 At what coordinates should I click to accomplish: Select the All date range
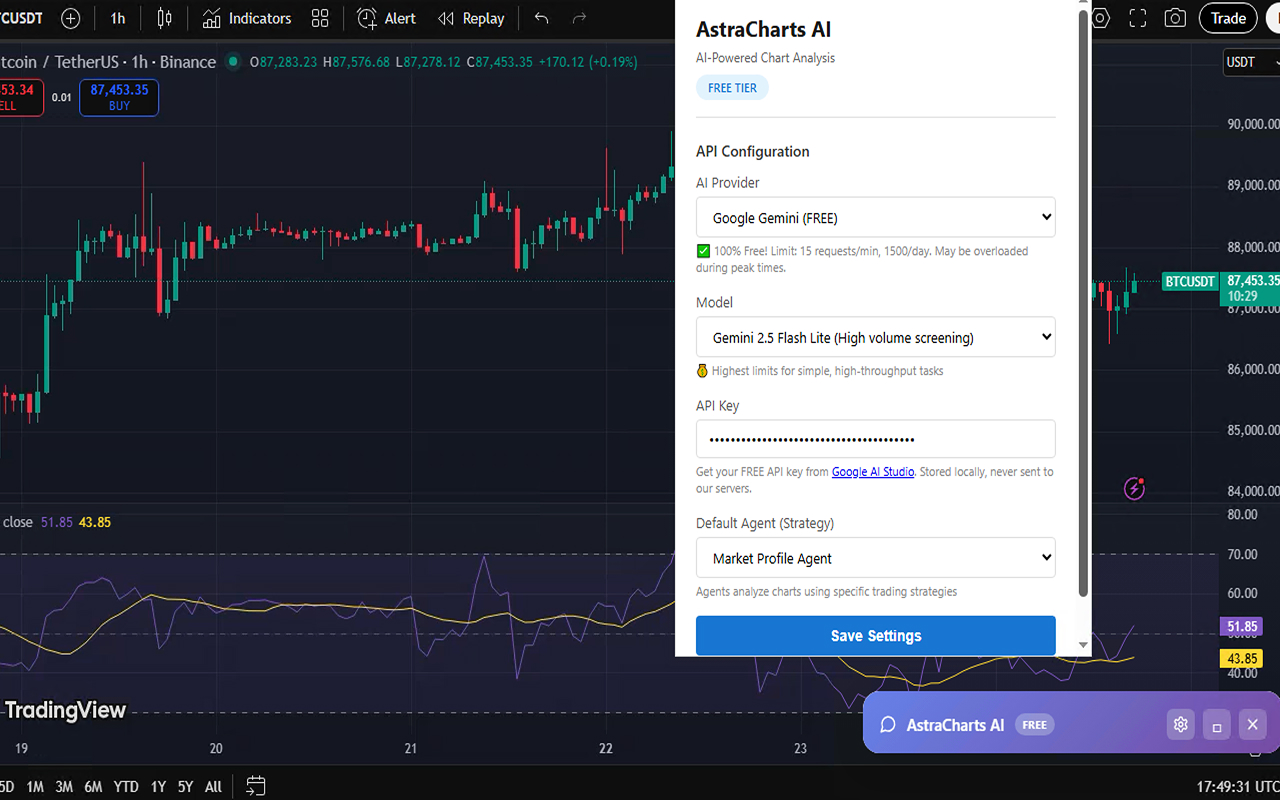click(213, 787)
